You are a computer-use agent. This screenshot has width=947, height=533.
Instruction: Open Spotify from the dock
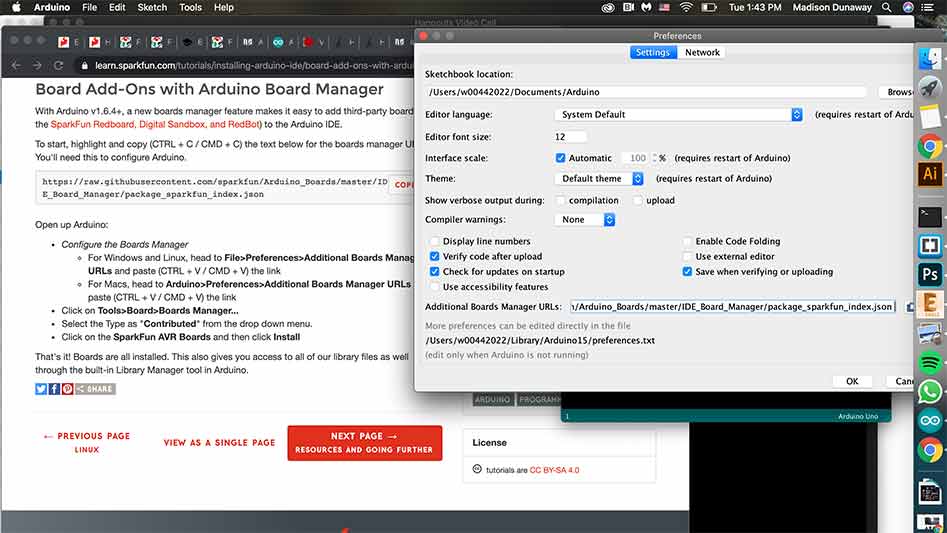point(929,363)
